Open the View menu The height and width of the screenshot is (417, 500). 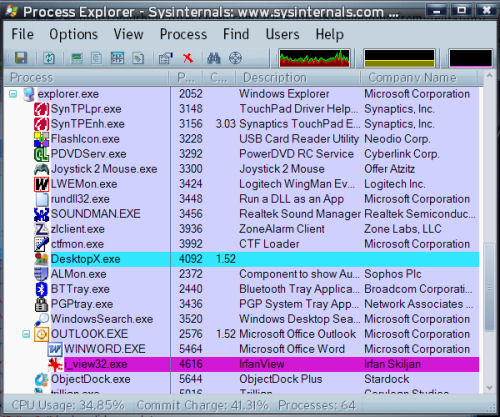point(128,34)
